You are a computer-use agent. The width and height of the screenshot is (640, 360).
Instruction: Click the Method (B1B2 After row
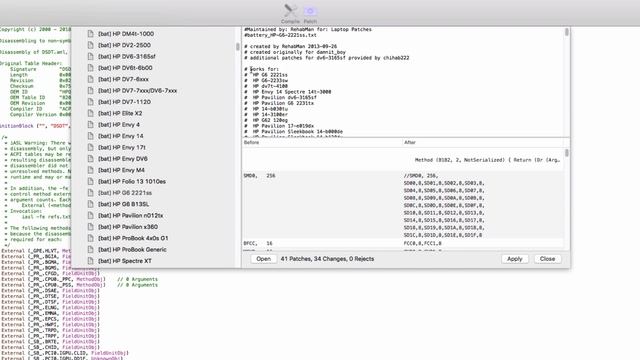click(487, 160)
